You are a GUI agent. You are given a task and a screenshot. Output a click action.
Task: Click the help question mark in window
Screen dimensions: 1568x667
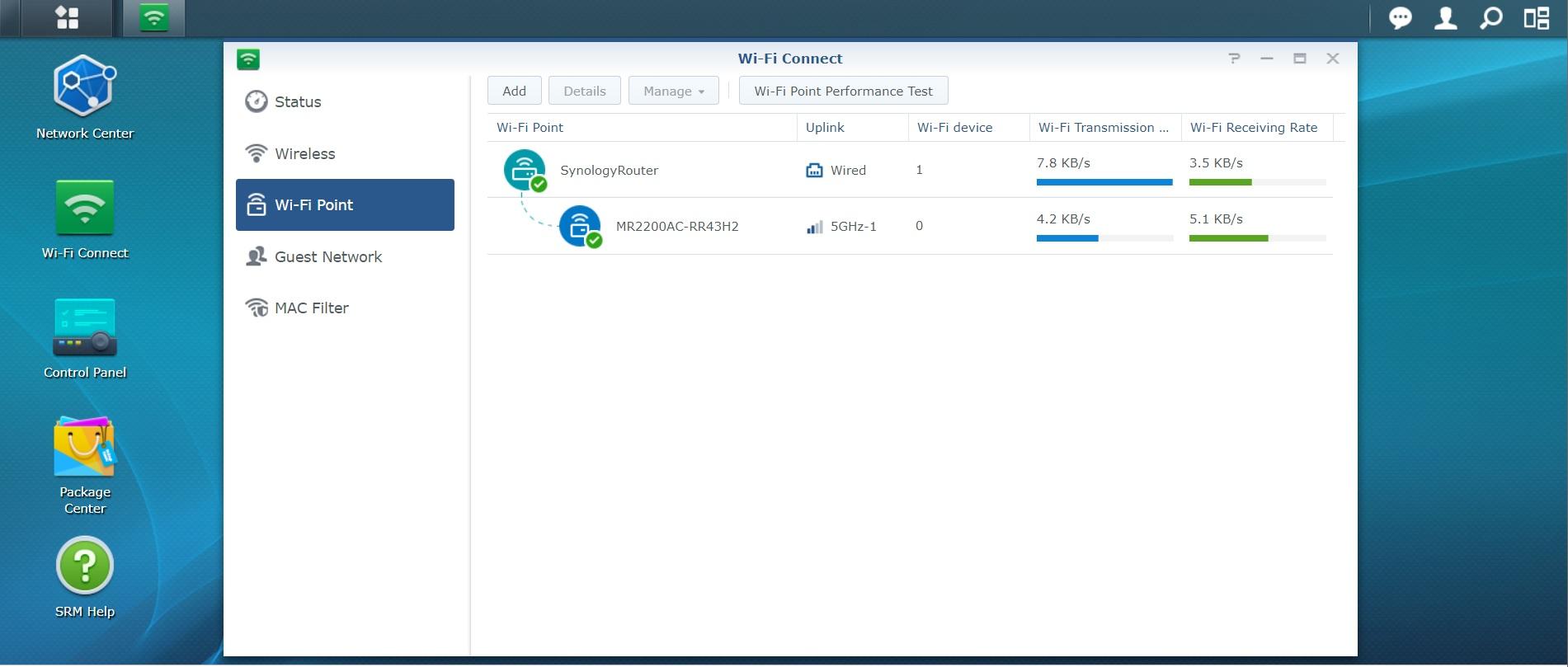pos(1234,59)
